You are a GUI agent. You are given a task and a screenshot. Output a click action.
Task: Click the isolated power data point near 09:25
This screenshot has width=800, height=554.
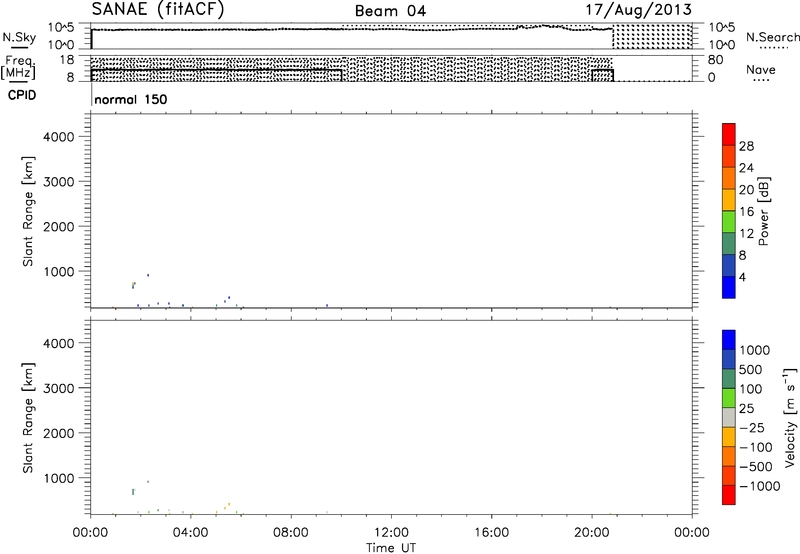pyautogui.click(x=327, y=306)
